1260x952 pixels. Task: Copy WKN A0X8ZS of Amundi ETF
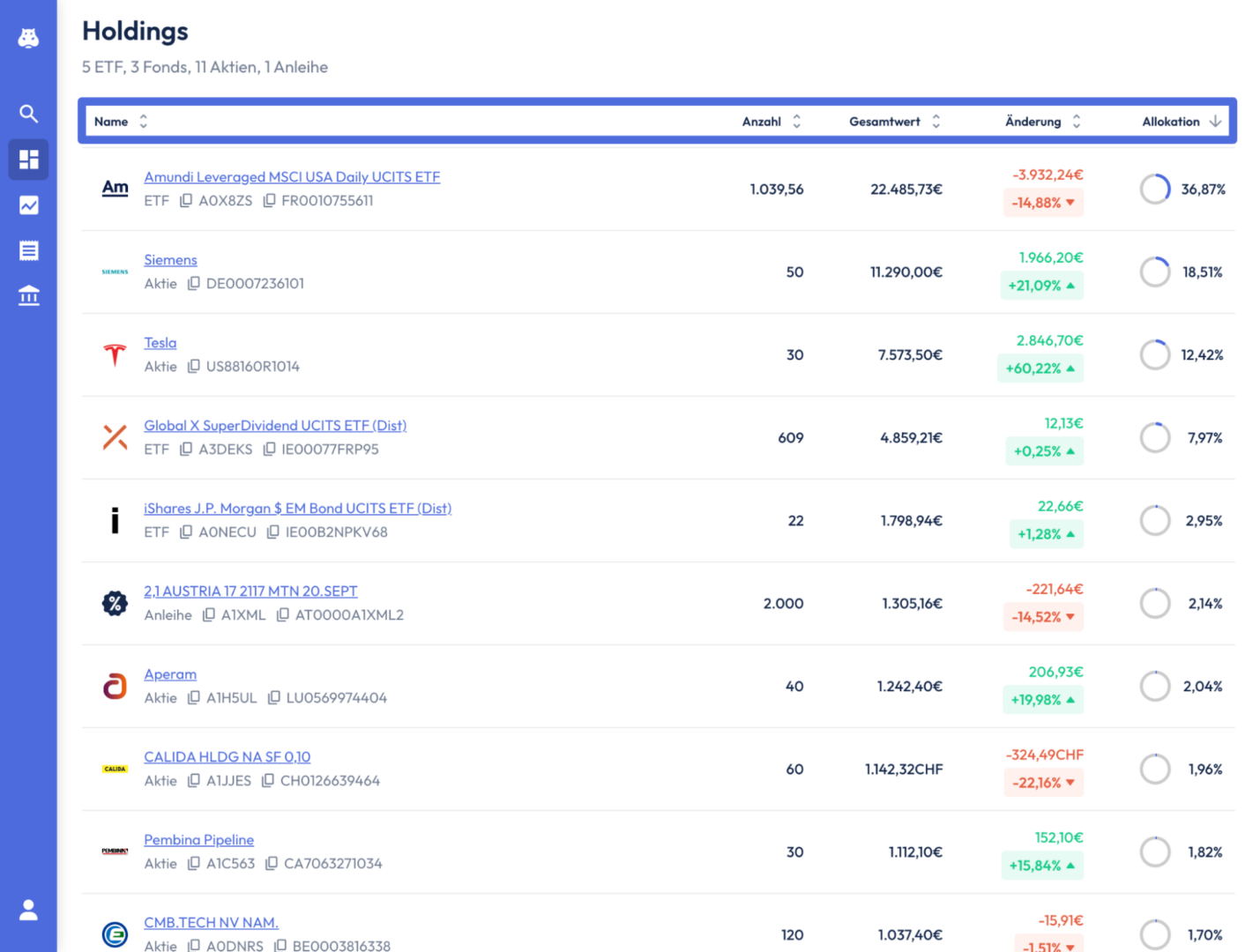click(x=186, y=201)
